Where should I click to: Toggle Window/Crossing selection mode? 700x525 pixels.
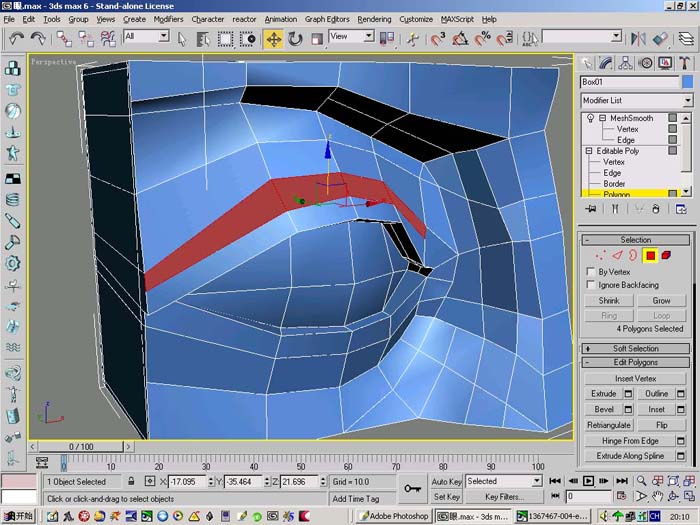coord(247,39)
